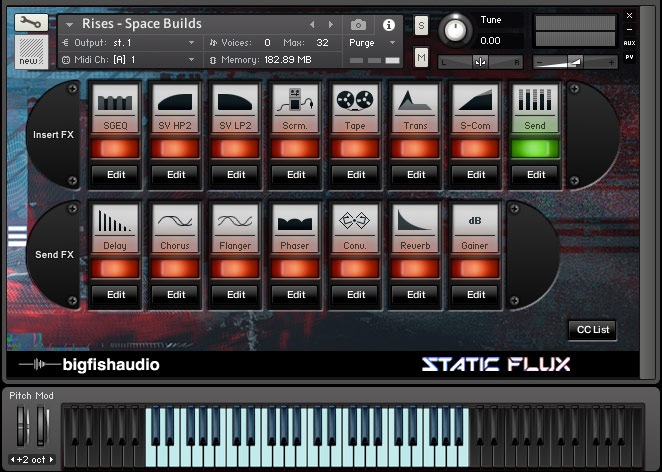Viewport: 662px width, 472px height.
Task: Click the Tune value 0.00
Action: pos(491,41)
